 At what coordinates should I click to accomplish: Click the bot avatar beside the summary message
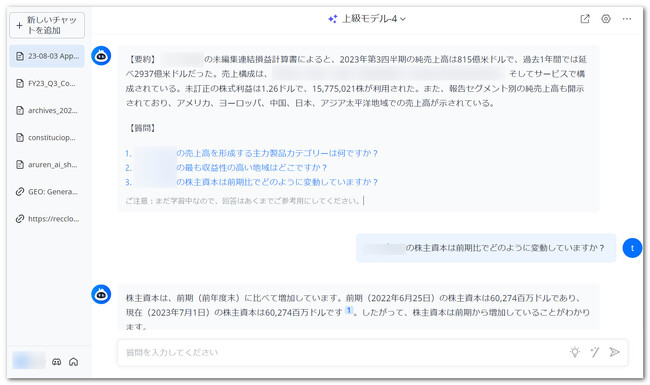click(x=101, y=56)
